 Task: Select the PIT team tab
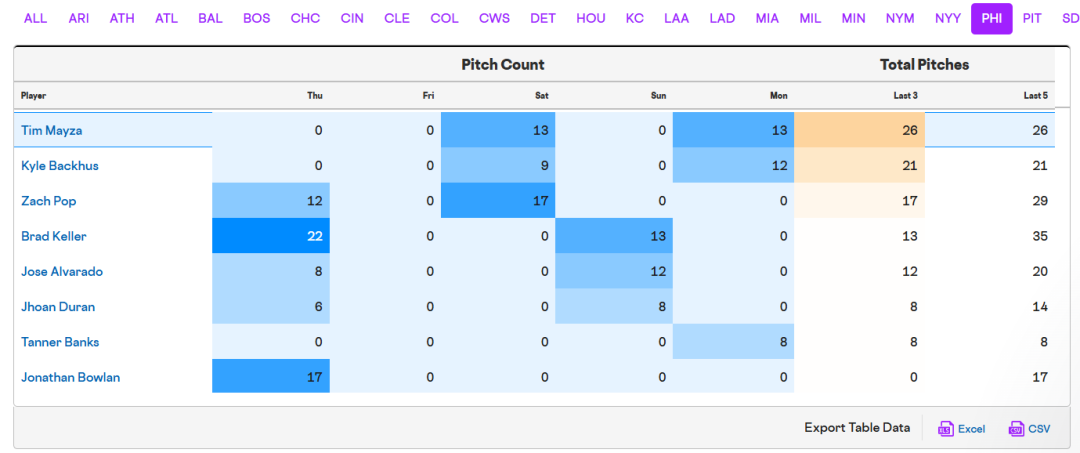1032,18
